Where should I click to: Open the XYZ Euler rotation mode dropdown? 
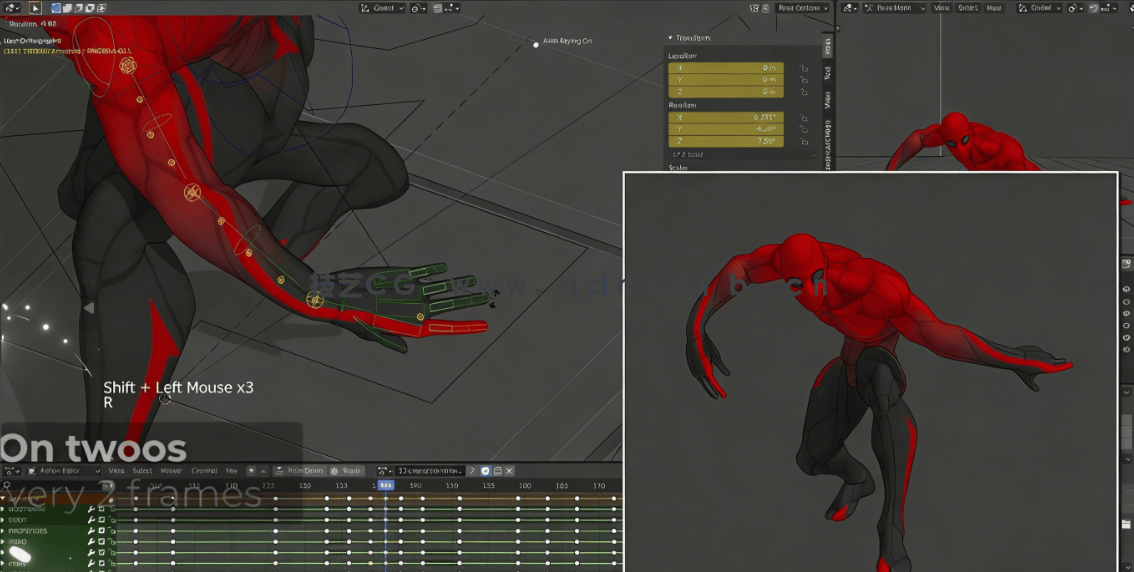tap(743, 155)
